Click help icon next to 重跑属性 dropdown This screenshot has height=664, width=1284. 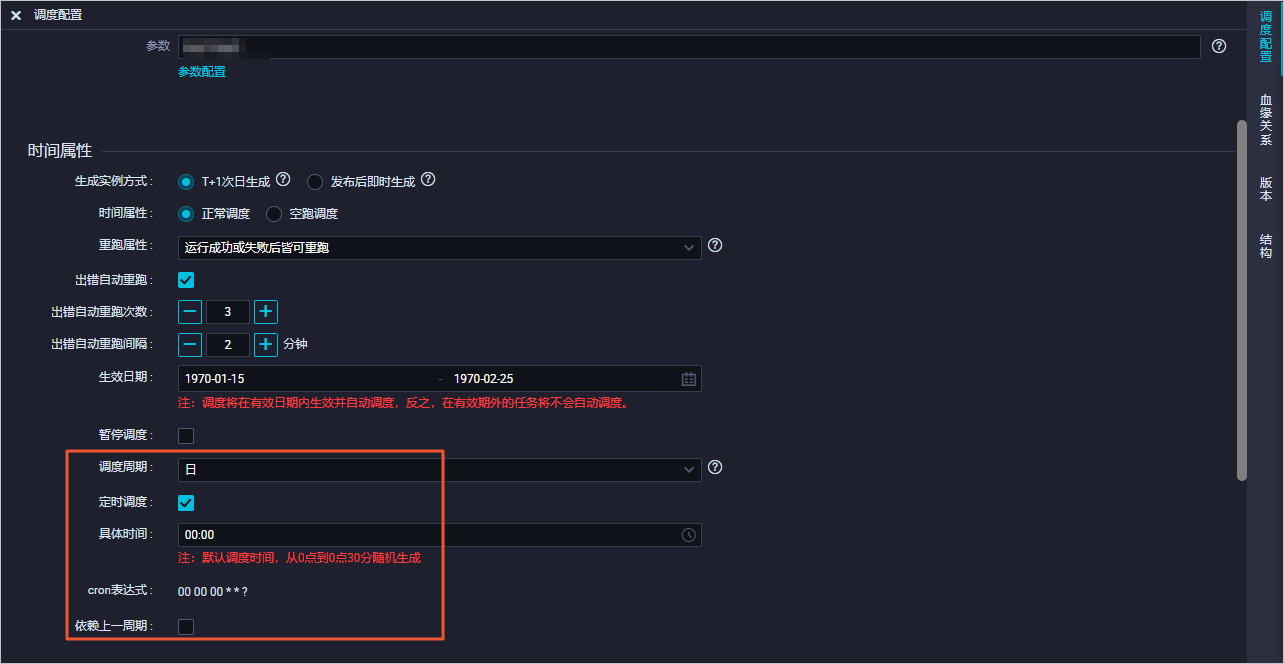(715, 246)
